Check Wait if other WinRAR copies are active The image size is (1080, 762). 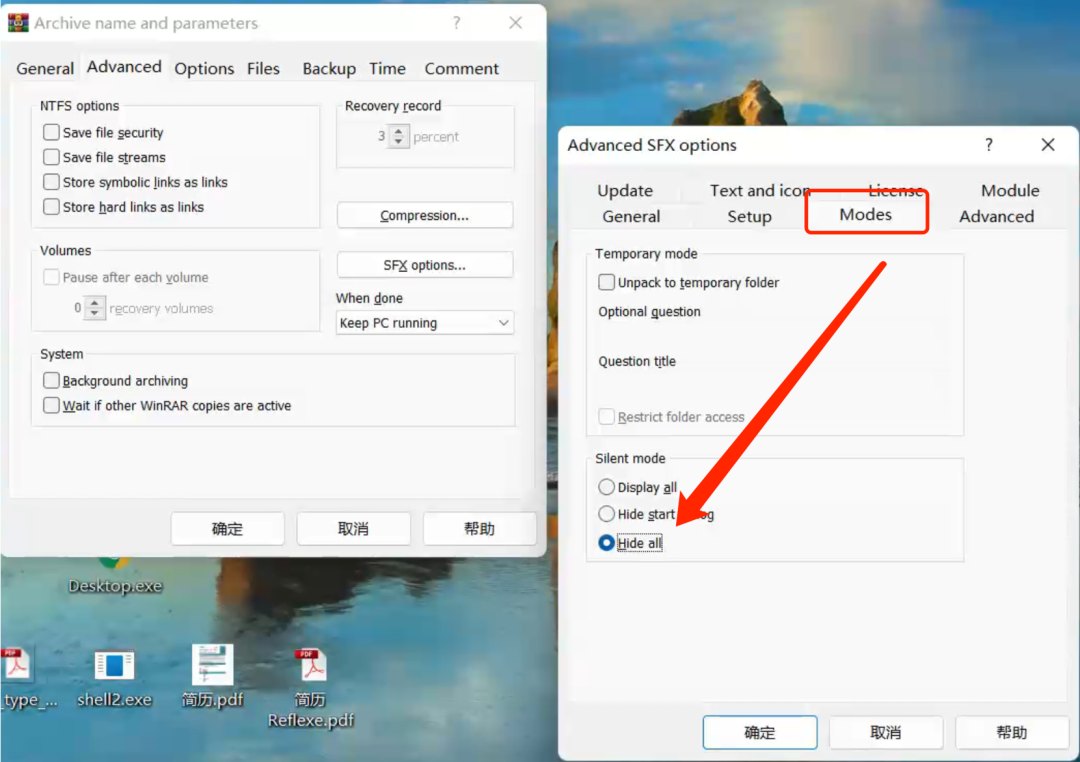[51, 405]
